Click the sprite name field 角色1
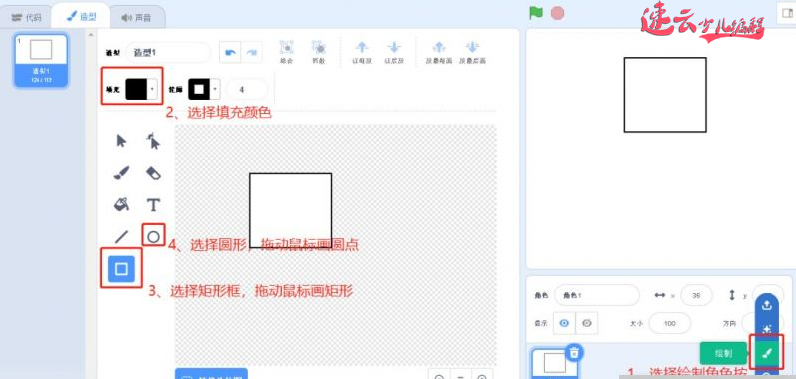 coord(596,295)
